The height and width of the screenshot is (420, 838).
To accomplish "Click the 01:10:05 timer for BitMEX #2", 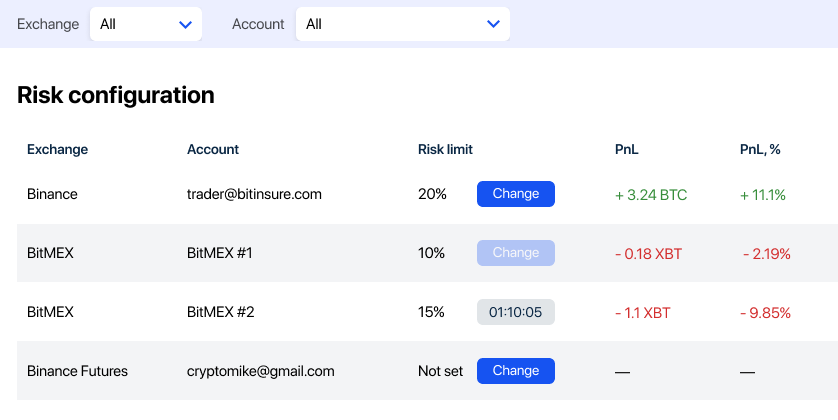I will pos(516,312).
